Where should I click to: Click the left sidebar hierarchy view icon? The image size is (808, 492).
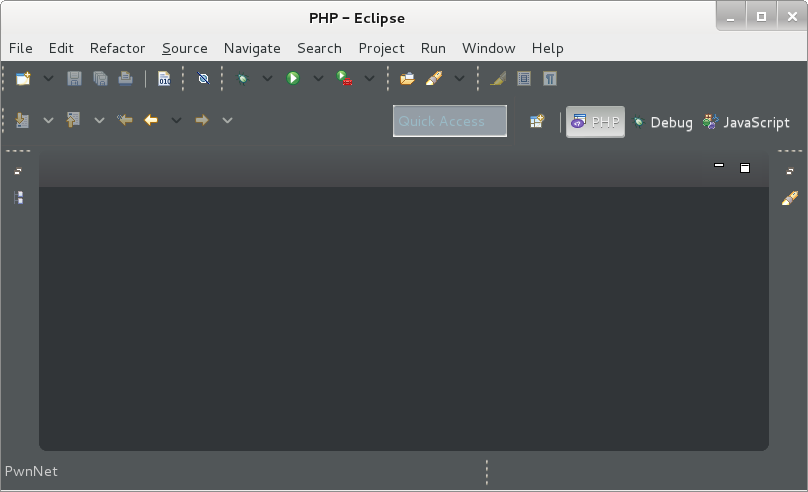[19, 197]
